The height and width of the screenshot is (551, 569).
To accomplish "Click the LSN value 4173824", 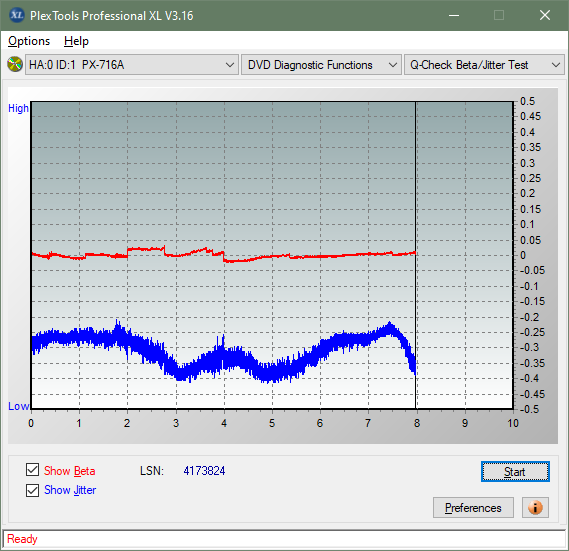I will pos(204,471).
